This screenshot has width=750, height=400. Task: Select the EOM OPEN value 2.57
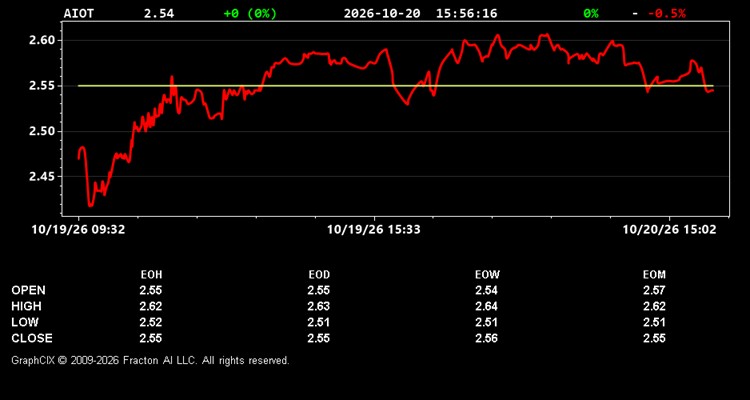tap(654, 290)
